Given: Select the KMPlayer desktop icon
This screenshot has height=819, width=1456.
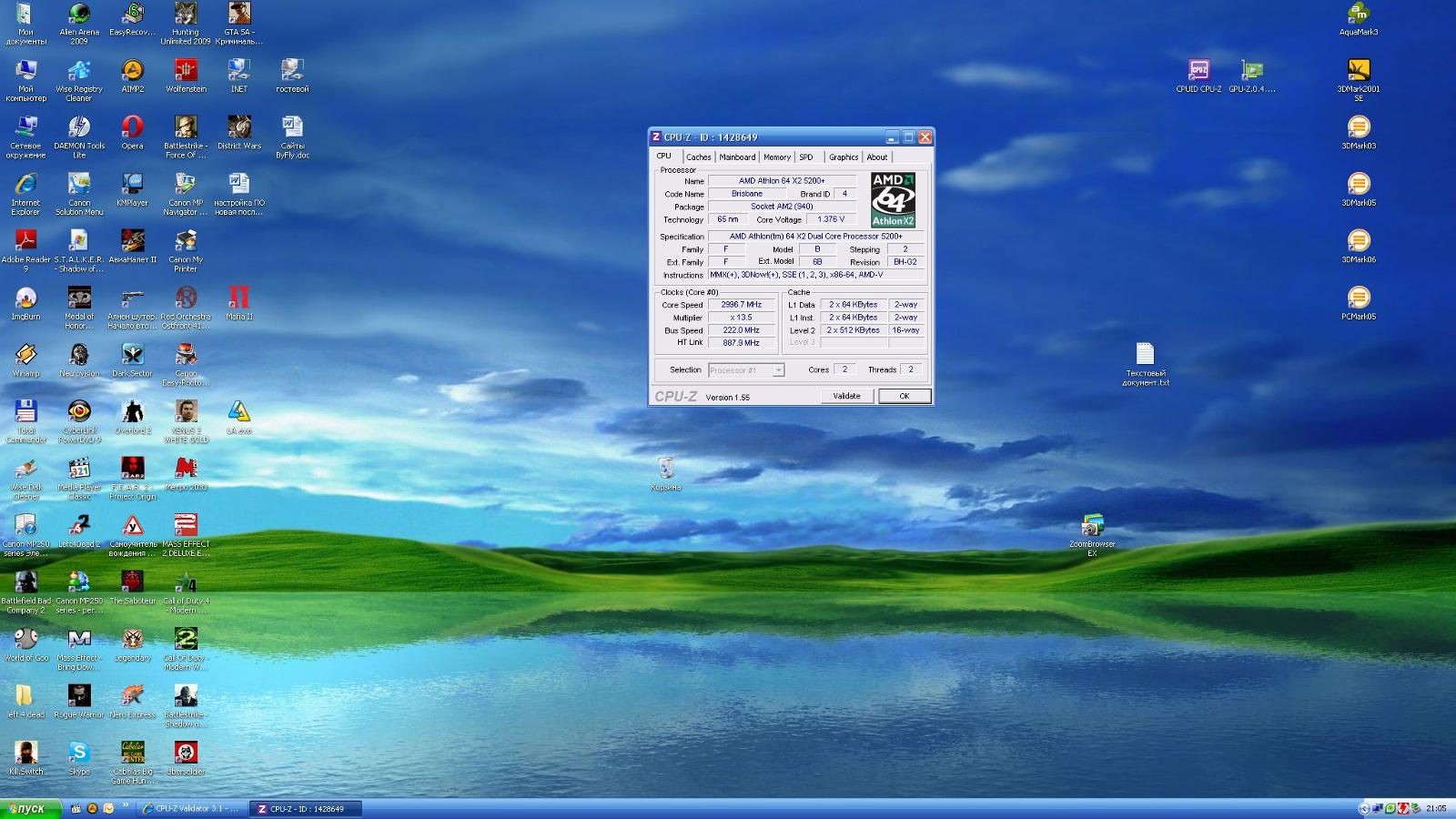Looking at the screenshot, I should click(133, 190).
